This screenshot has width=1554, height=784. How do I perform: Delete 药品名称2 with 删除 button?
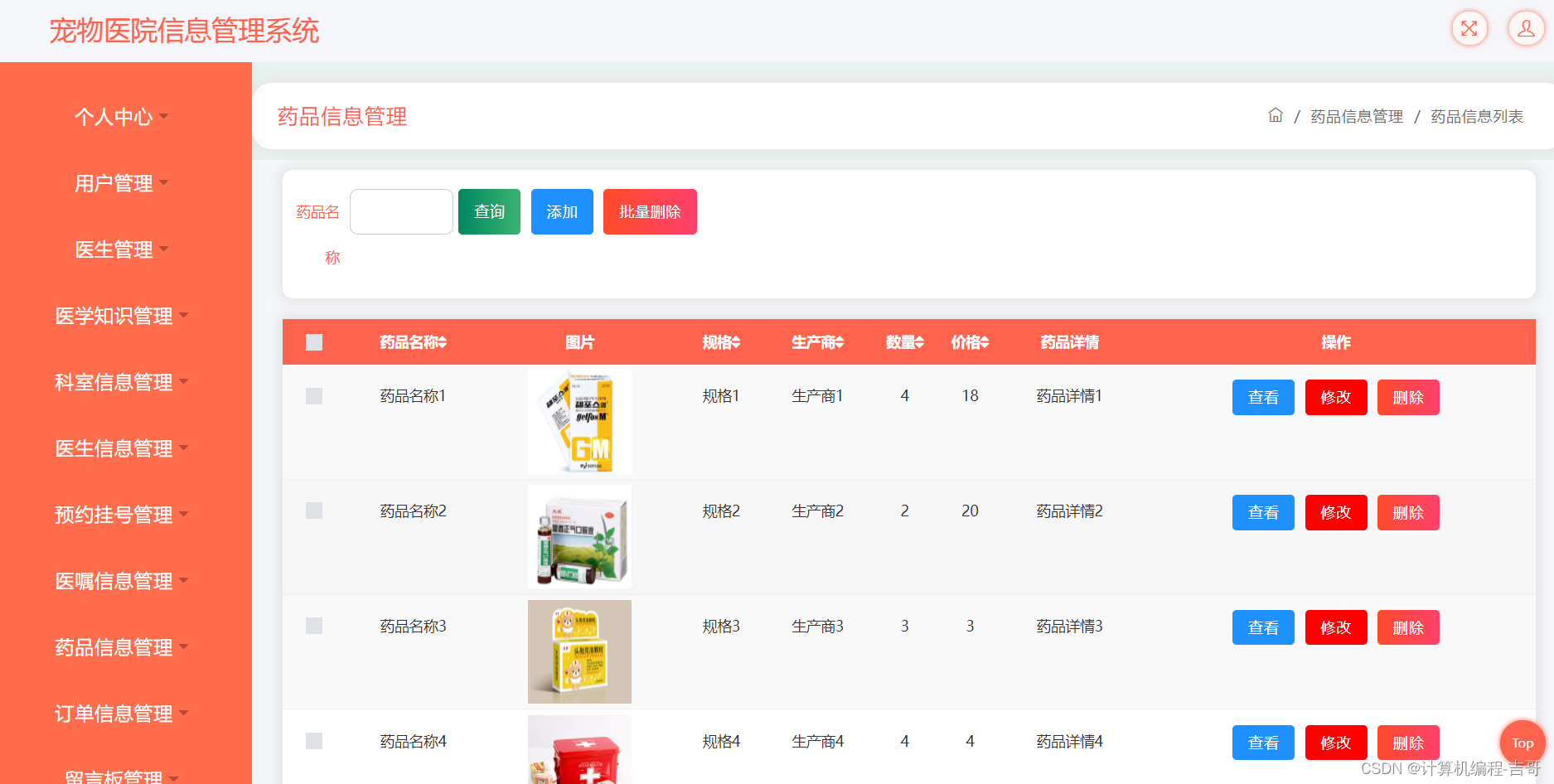pos(1408,512)
